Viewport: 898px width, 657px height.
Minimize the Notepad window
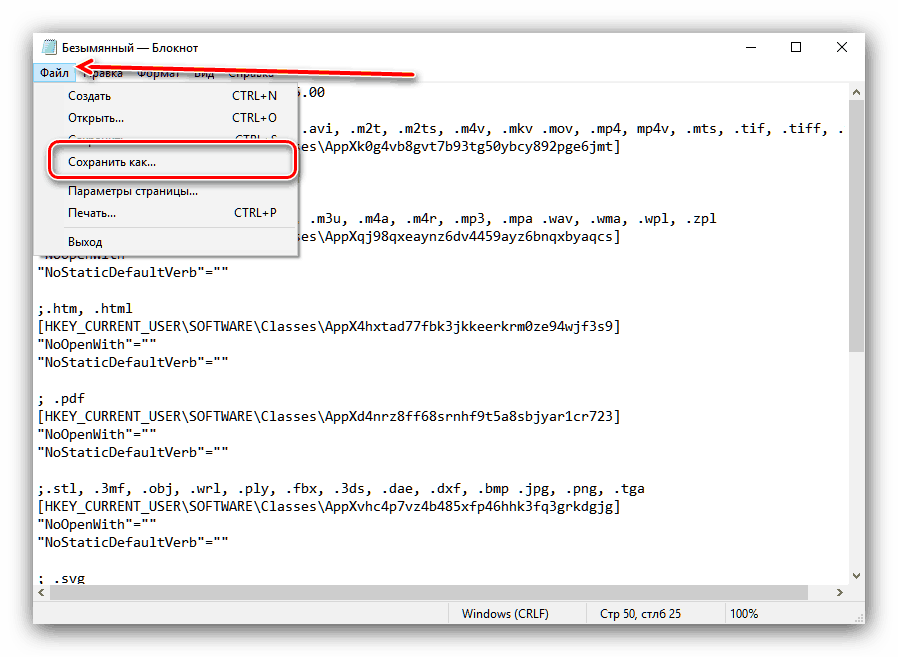751,48
